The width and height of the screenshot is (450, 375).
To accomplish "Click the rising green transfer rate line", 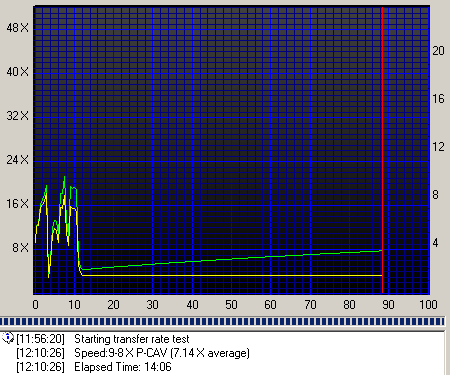I will [x=233, y=259].
